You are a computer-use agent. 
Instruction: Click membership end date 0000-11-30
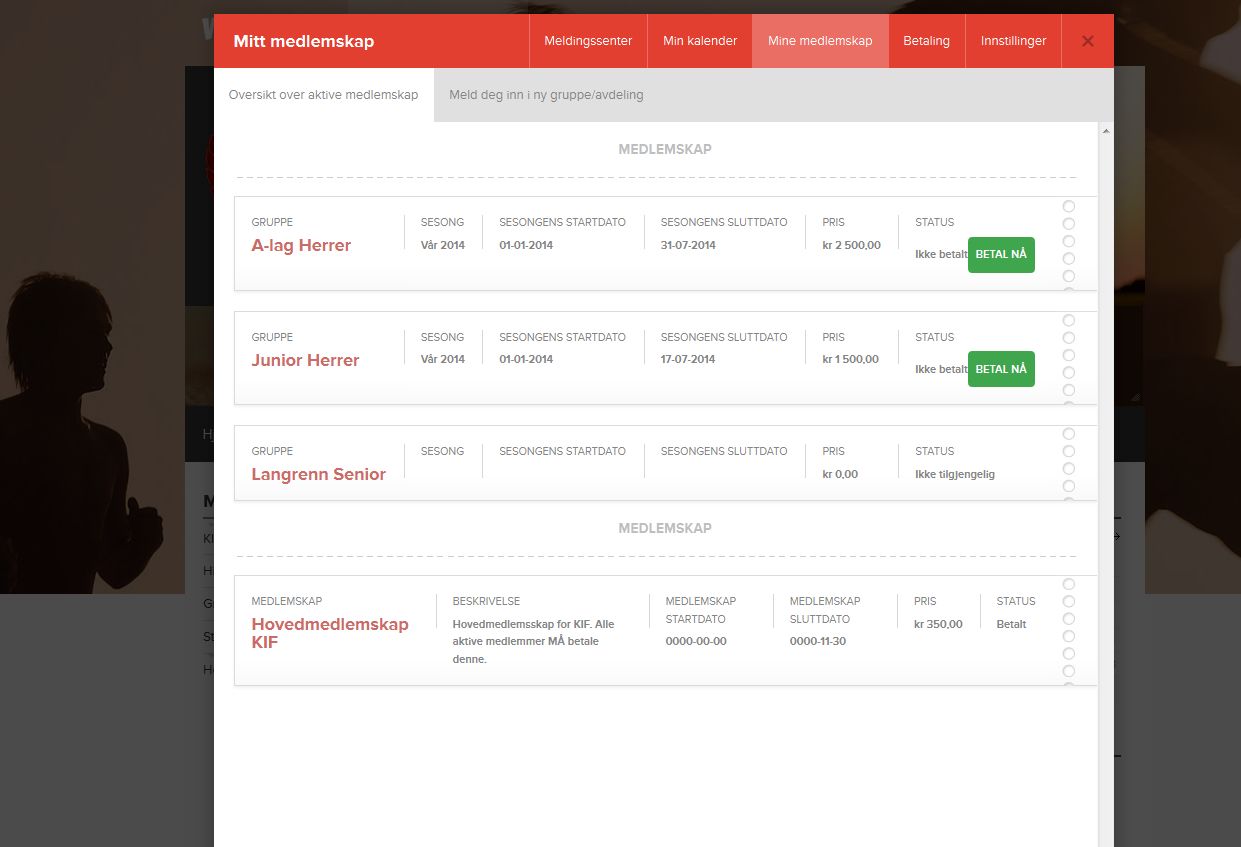(818, 641)
